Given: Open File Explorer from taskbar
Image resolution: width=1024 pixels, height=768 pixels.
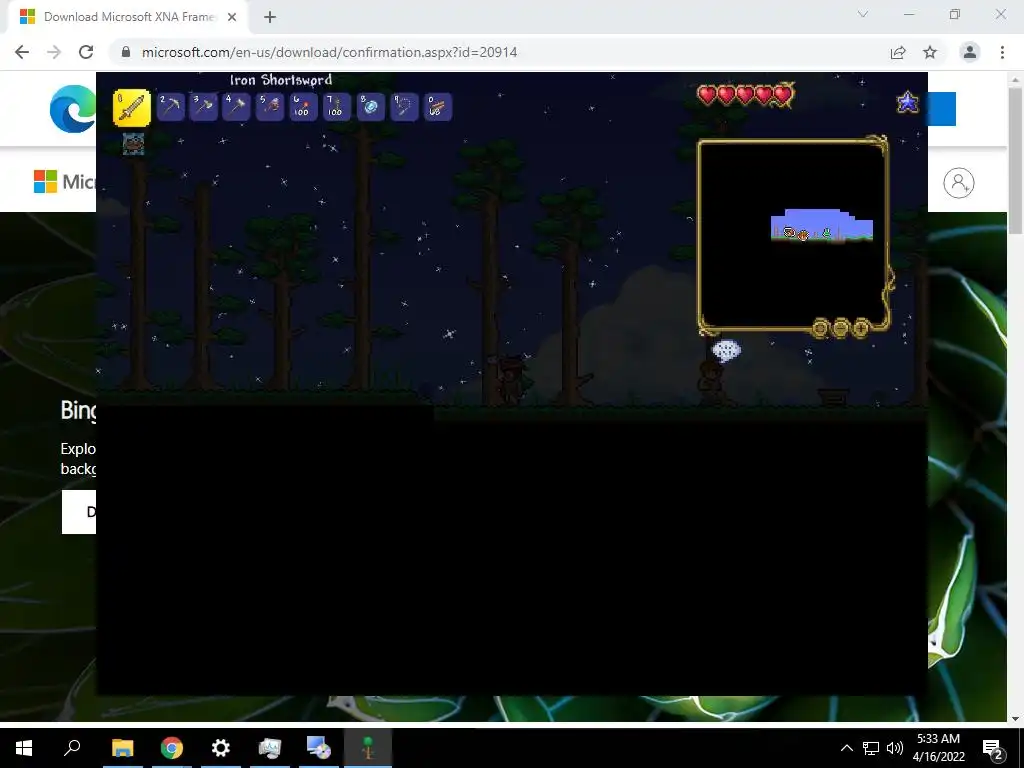Looking at the screenshot, I should (122, 748).
